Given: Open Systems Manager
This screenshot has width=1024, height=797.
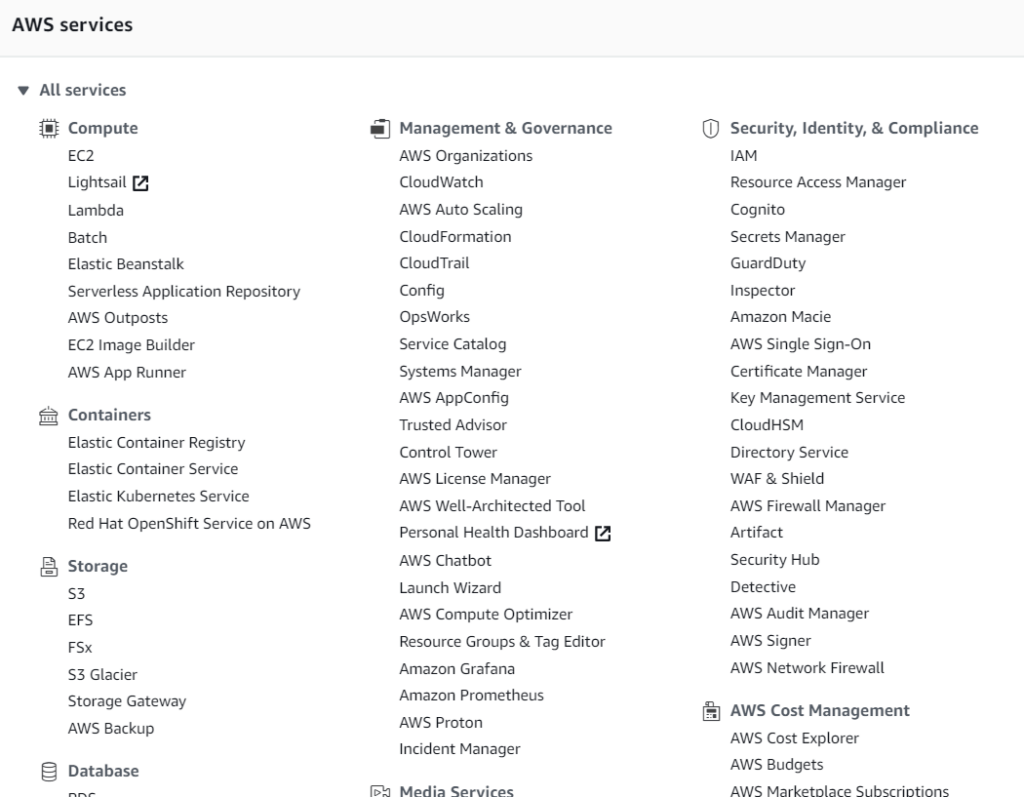Looking at the screenshot, I should tap(460, 372).
